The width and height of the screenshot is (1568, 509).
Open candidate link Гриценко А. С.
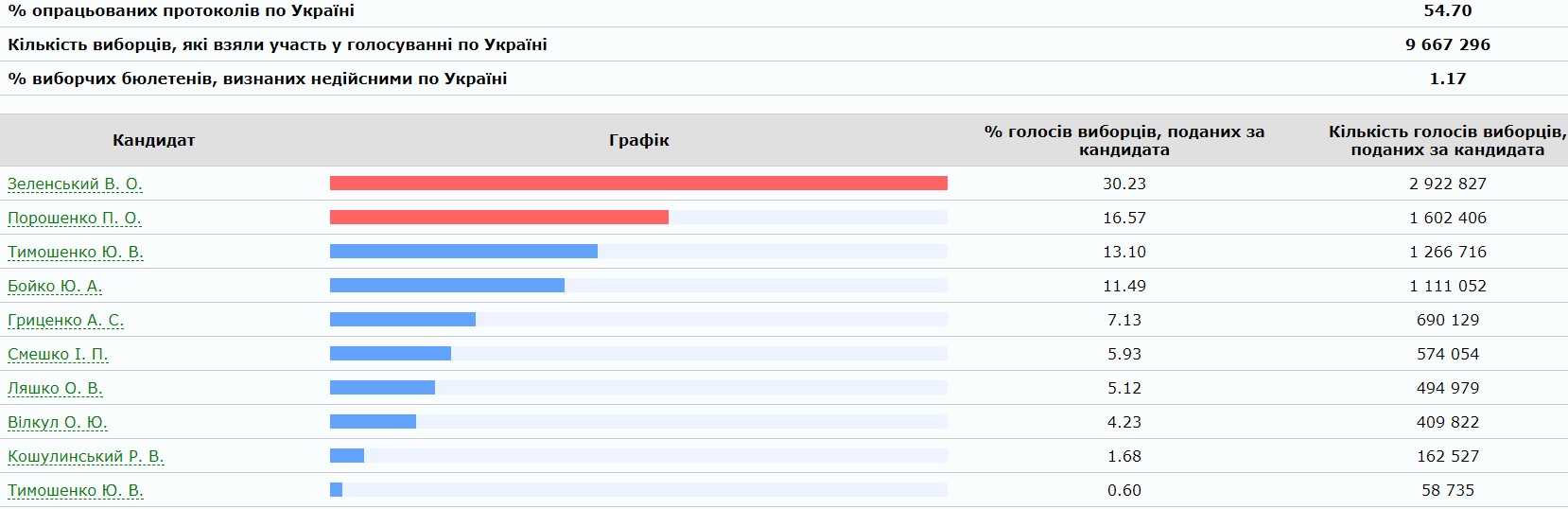click(x=65, y=320)
